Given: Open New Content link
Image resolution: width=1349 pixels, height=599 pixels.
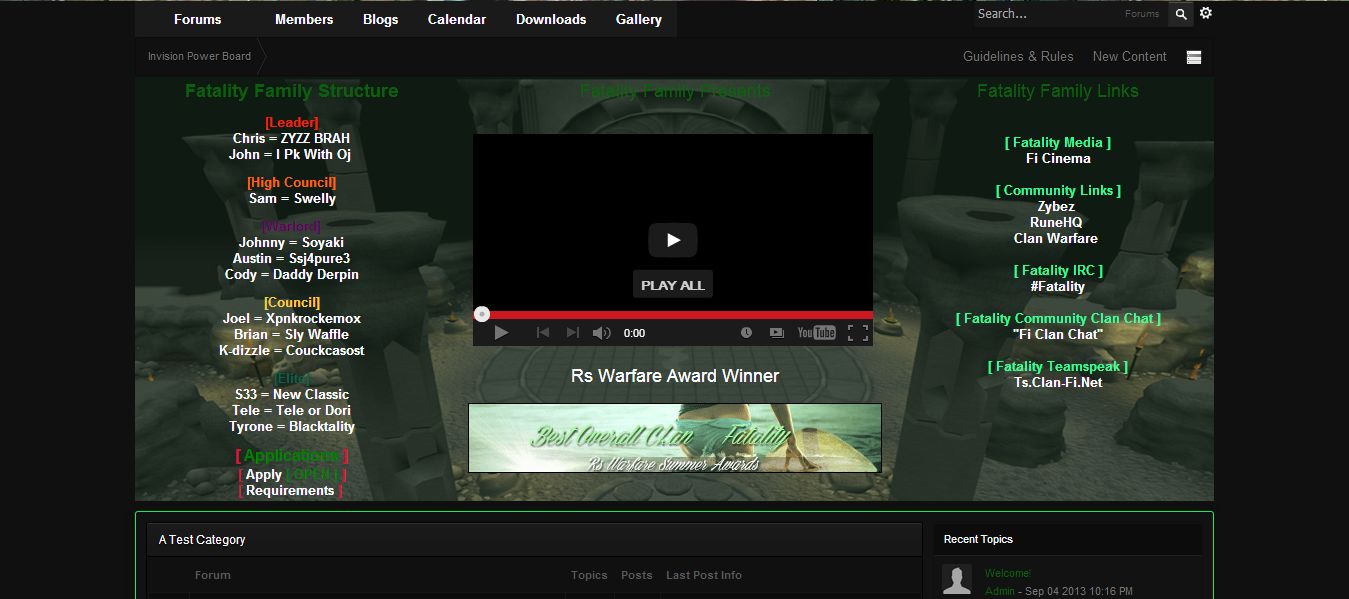Looking at the screenshot, I should tap(1129, 56).
